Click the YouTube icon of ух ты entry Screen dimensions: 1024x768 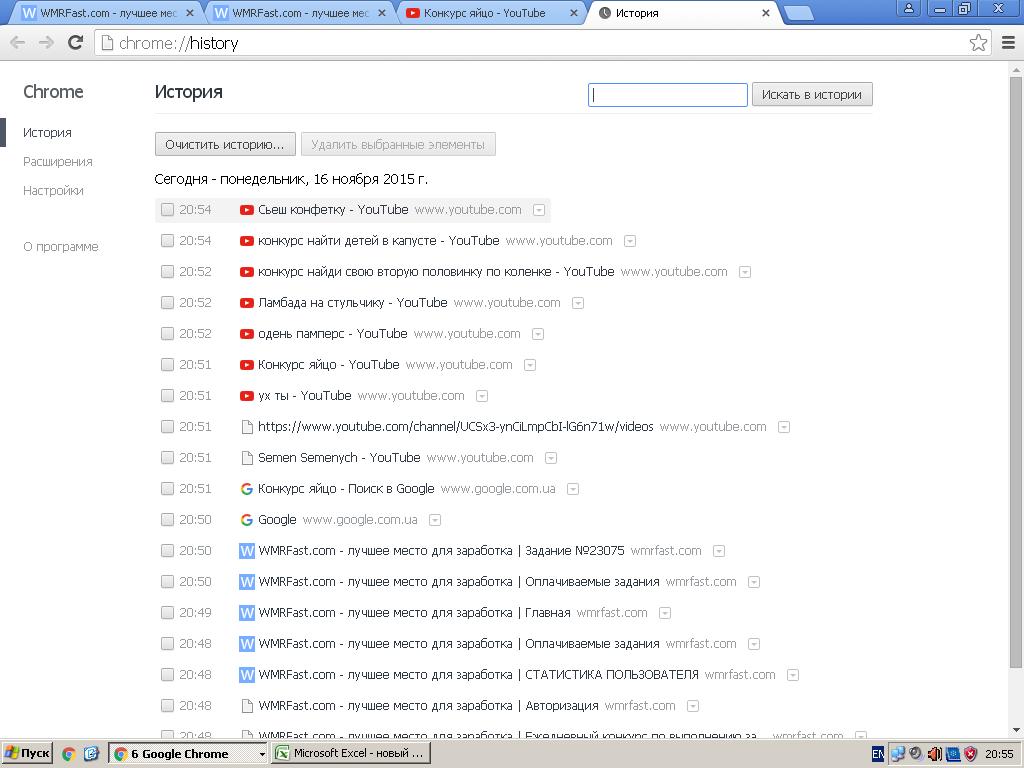pos(246,396)
